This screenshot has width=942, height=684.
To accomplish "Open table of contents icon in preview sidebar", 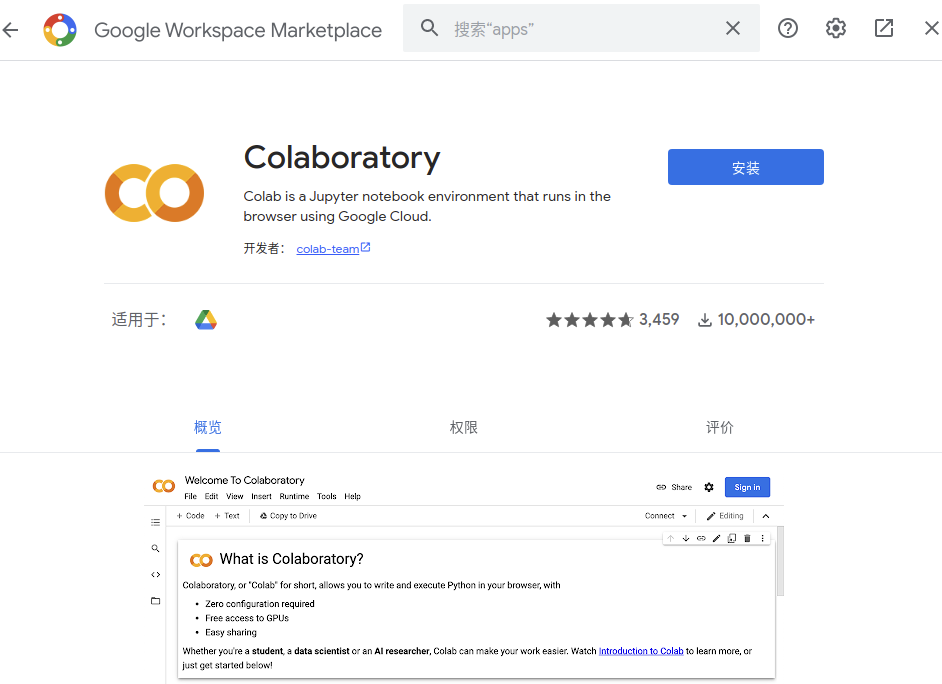I will [156, 522].
